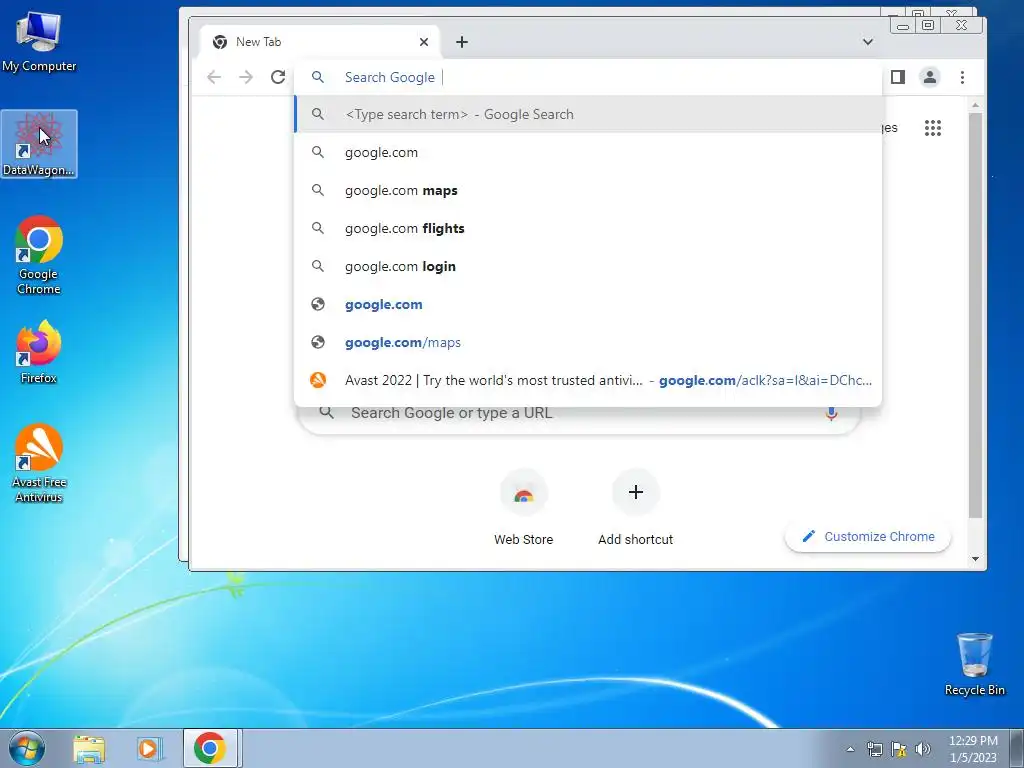Click the volume speaker tray icon
Viewport: 1024px width, 768px height.
[923, 749]
